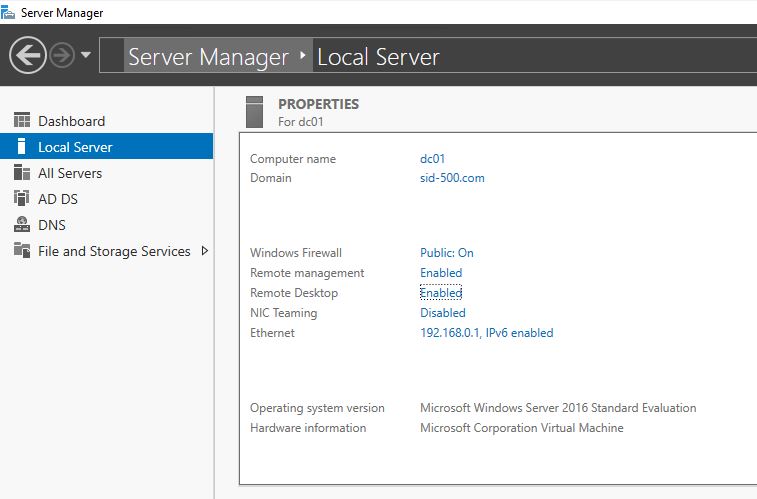Click the AD DS role icon

[x=22, y=199]
